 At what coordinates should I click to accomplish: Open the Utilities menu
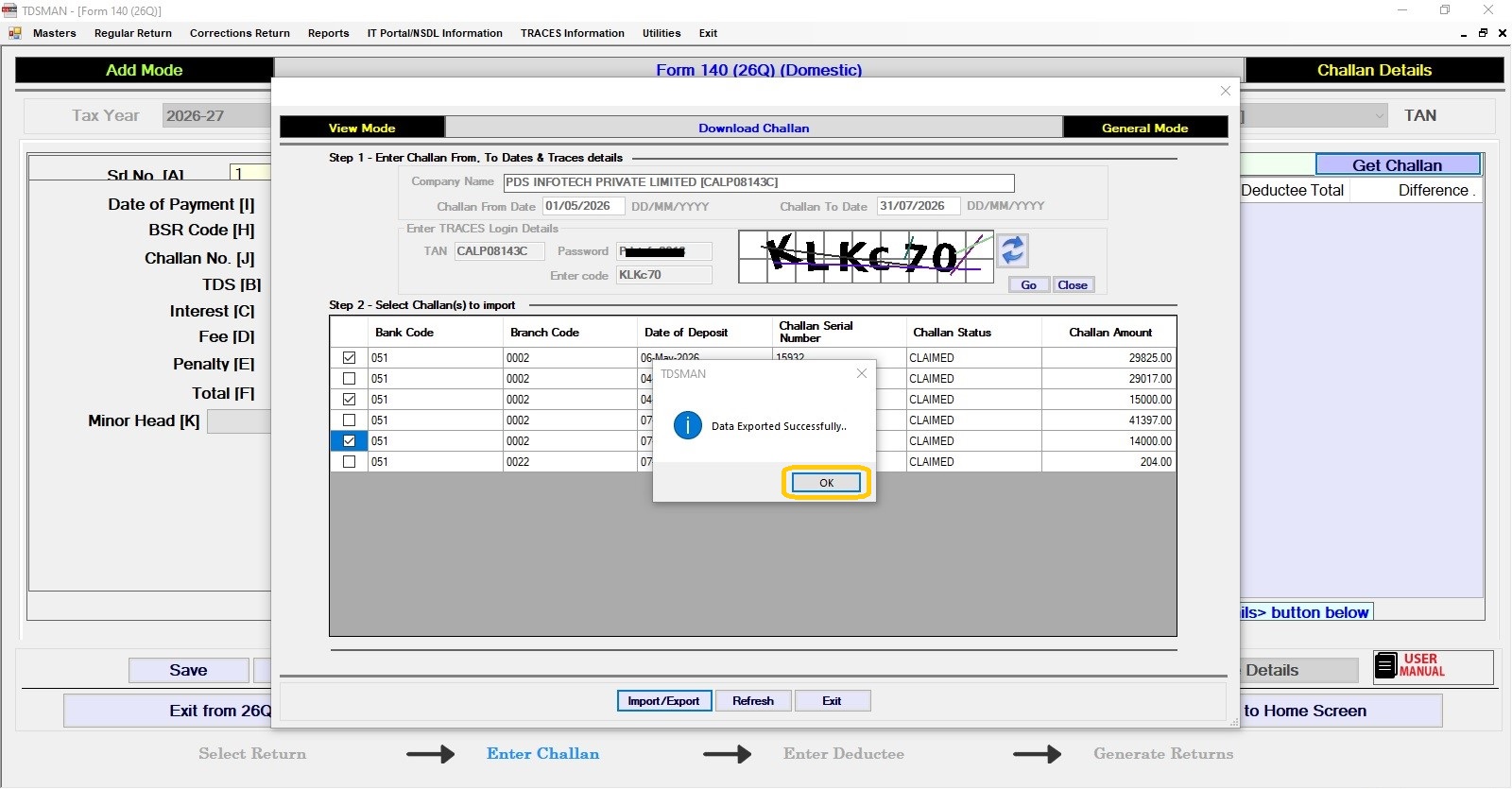[x=661, y=33]
